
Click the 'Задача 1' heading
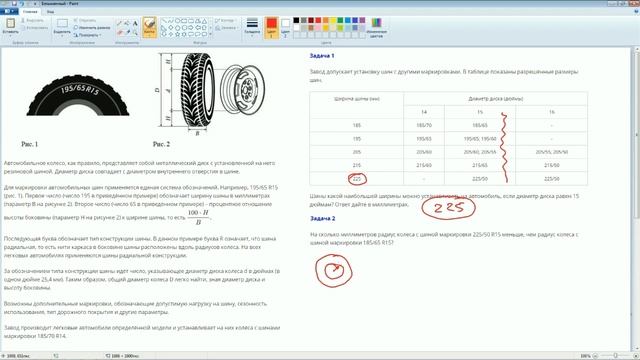click(x=322, y=56)
